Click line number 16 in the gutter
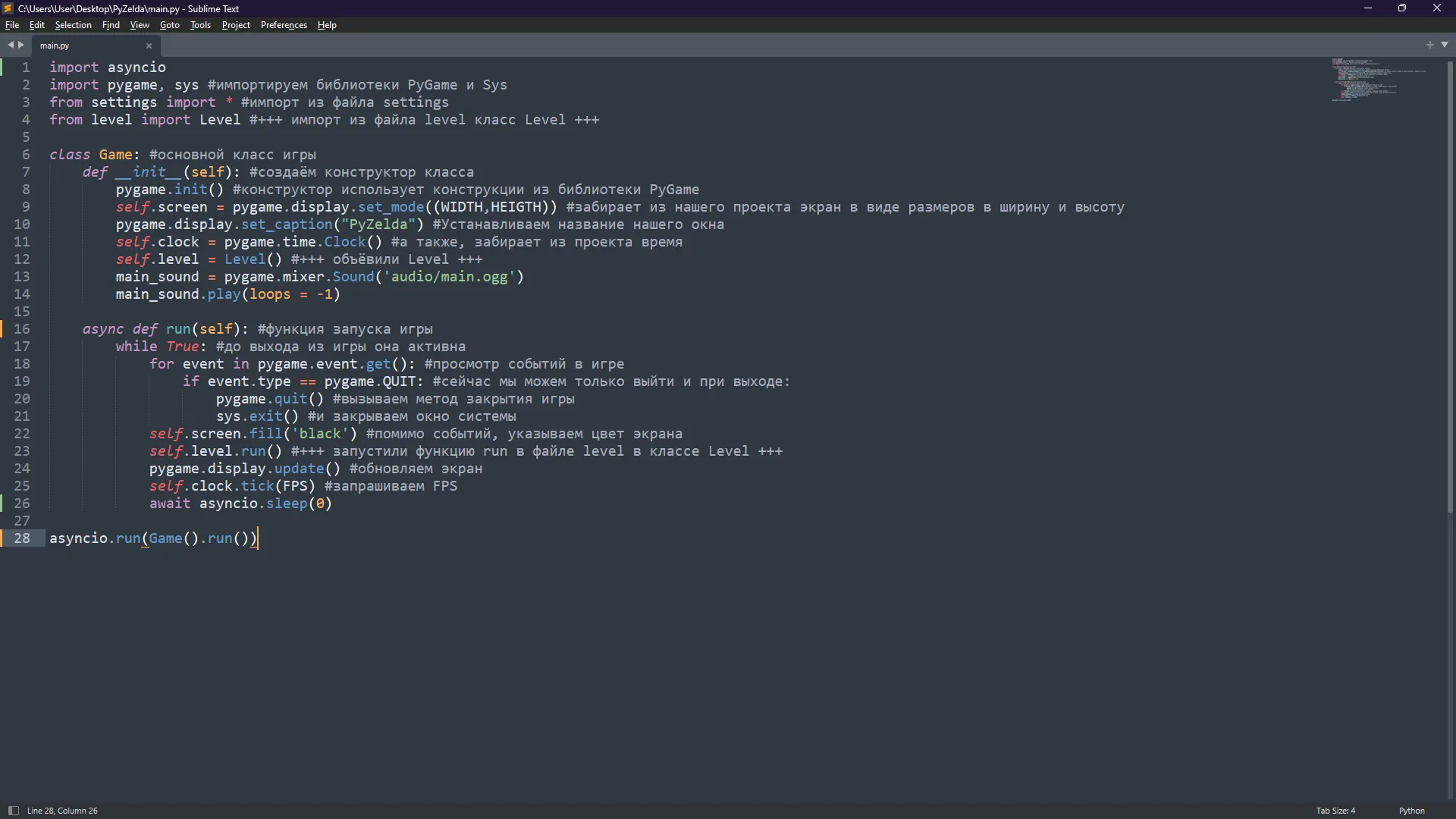The image size is (1456, 819). (22, 329)
